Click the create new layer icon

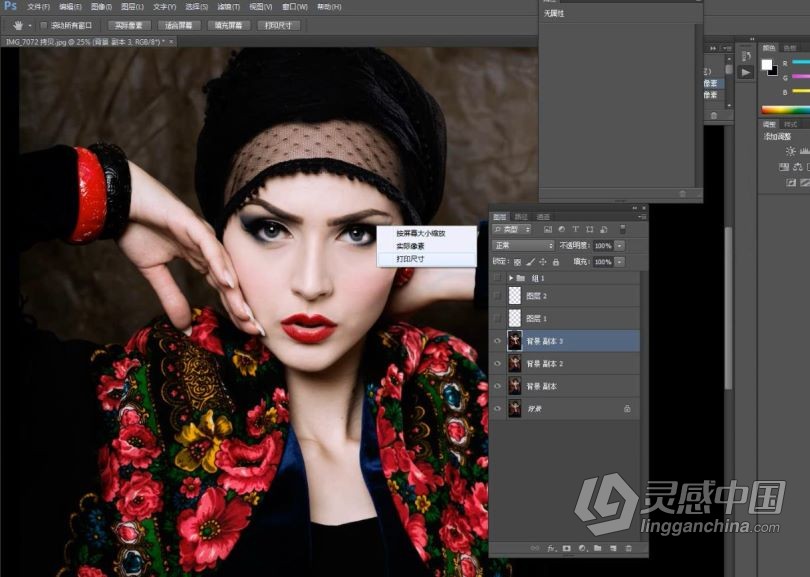(x=613, y=548)
